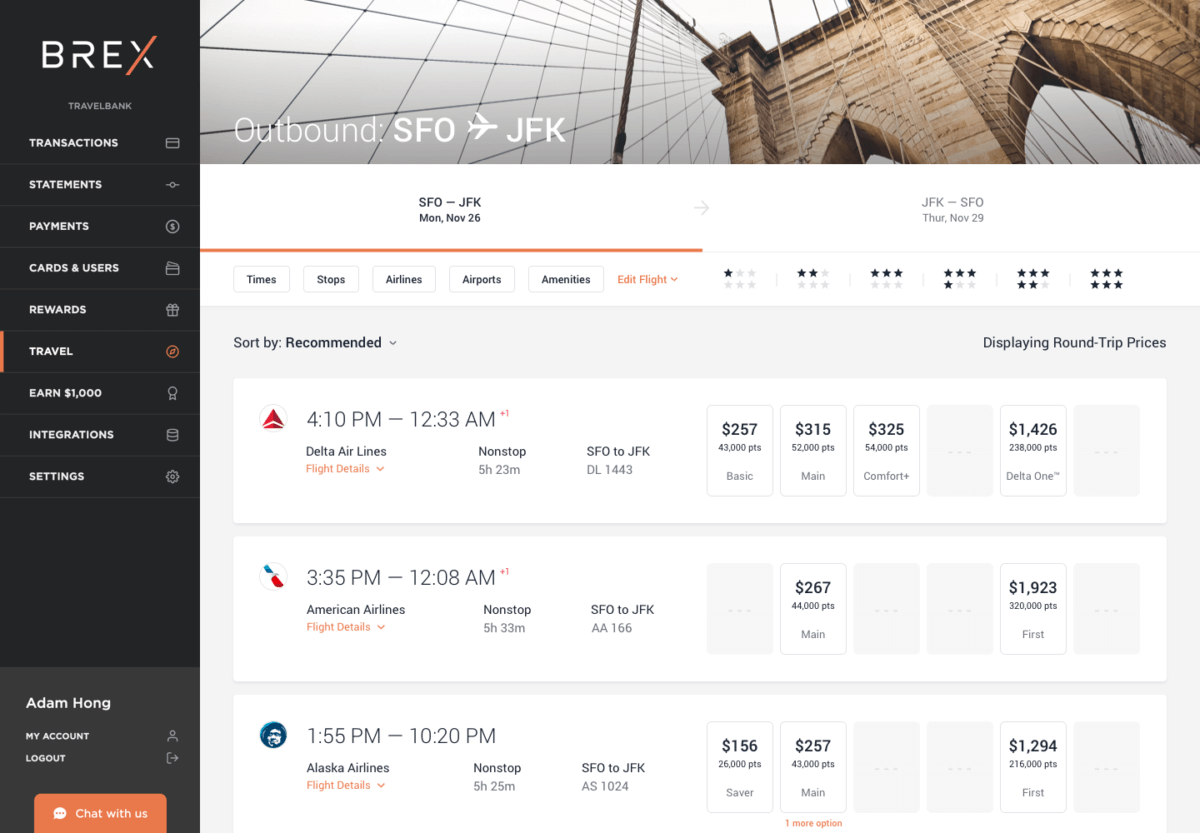Select Alaska $1,294 First fare

click(x=1033, y=767)
